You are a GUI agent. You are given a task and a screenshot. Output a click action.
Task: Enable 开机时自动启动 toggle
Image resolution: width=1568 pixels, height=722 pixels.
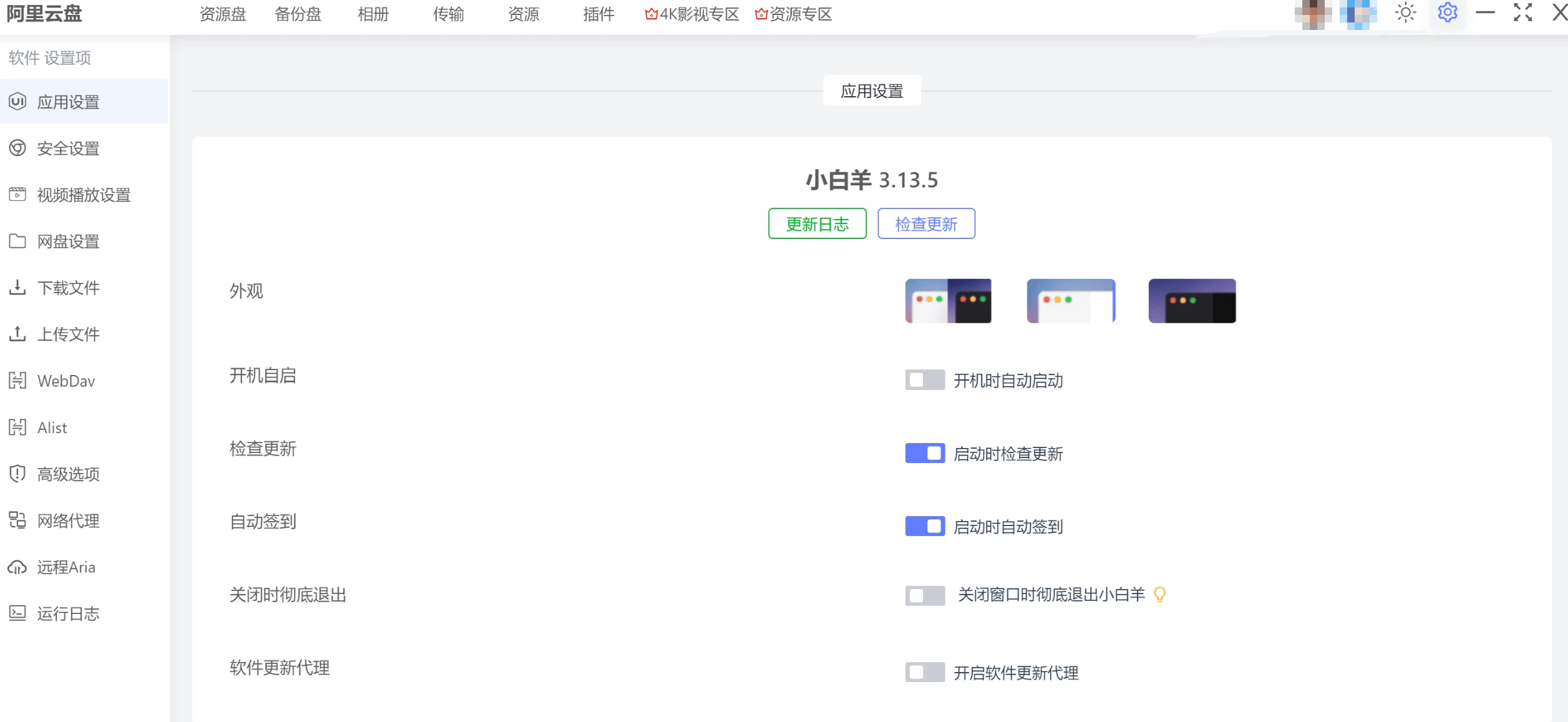point(925,380)
